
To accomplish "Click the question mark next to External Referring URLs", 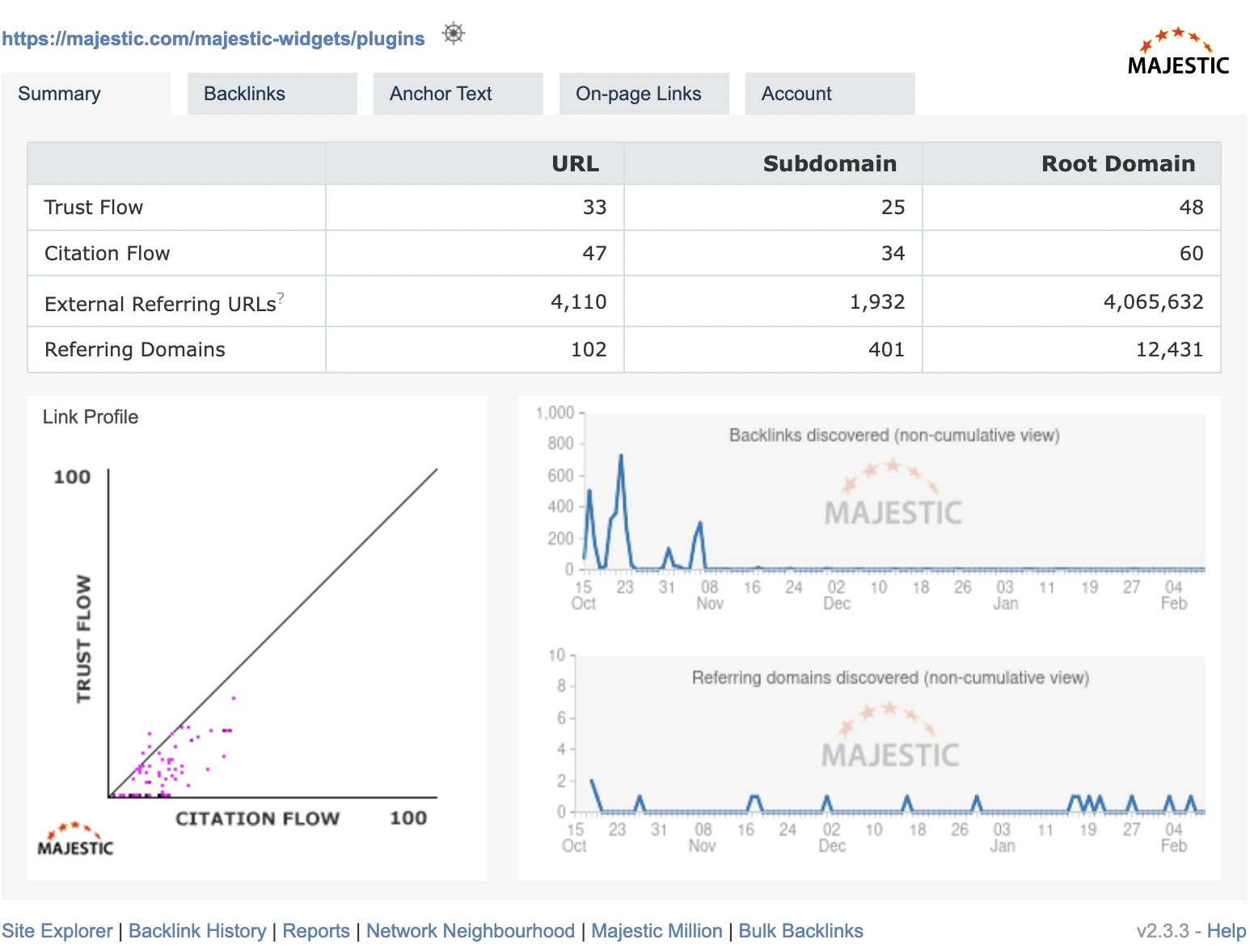I will click(281, 298).
